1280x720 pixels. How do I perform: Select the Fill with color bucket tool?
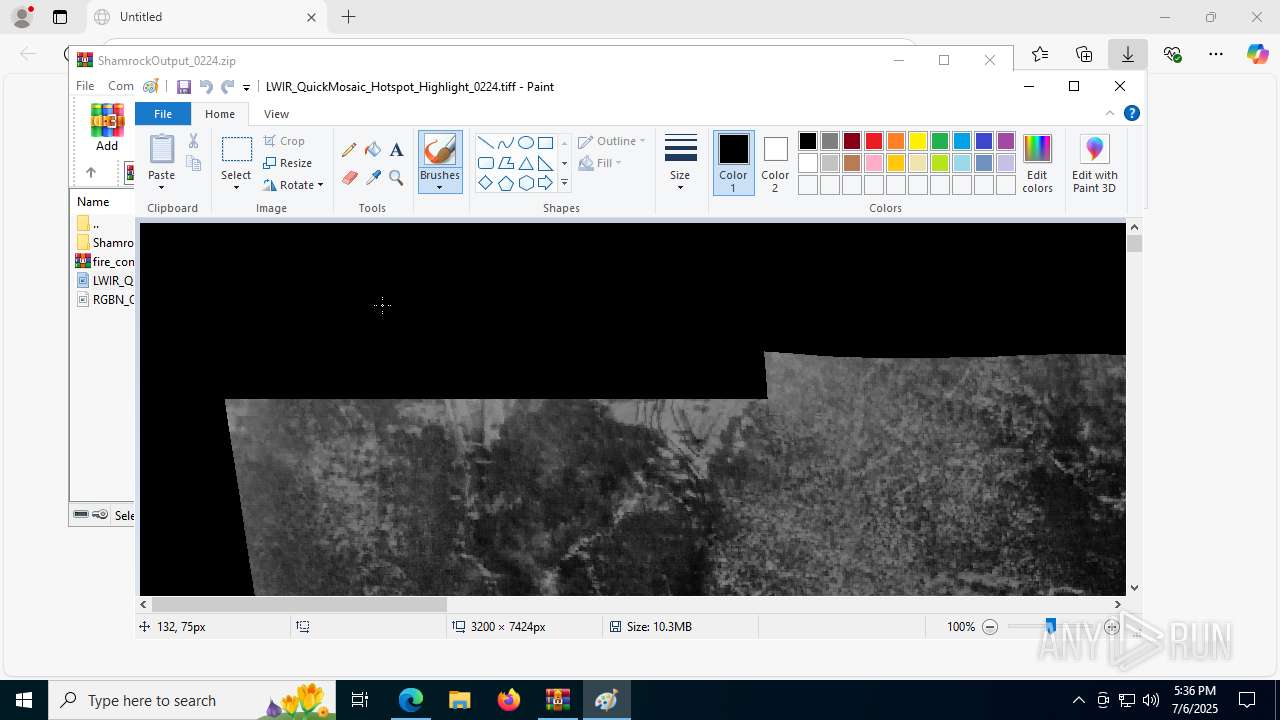coord(373,150)
